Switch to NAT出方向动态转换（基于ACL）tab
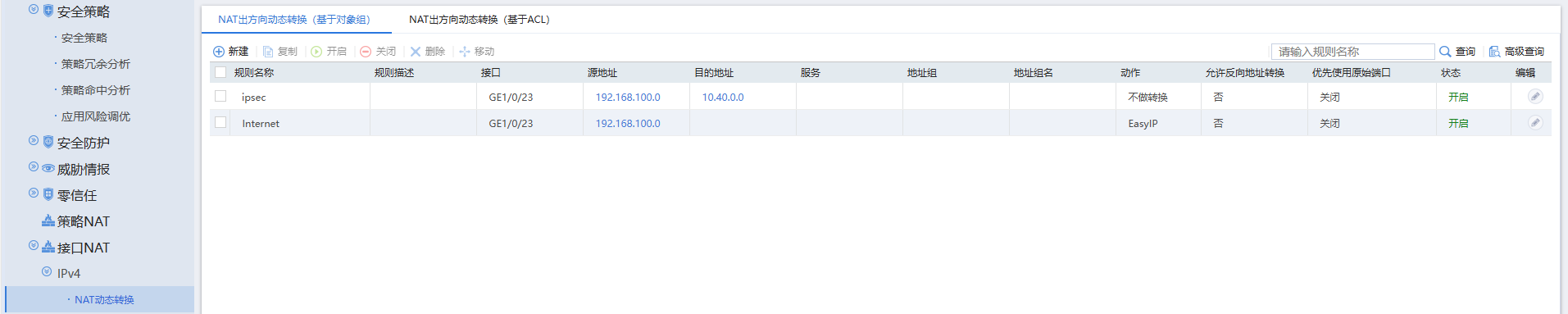This screenshot has height=314, width=1568. tap(479, 20)
